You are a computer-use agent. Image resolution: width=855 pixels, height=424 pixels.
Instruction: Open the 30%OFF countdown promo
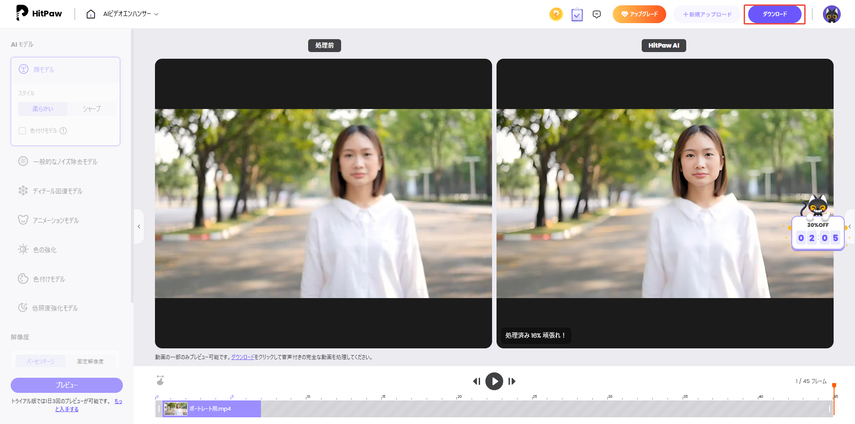[818, 234]
